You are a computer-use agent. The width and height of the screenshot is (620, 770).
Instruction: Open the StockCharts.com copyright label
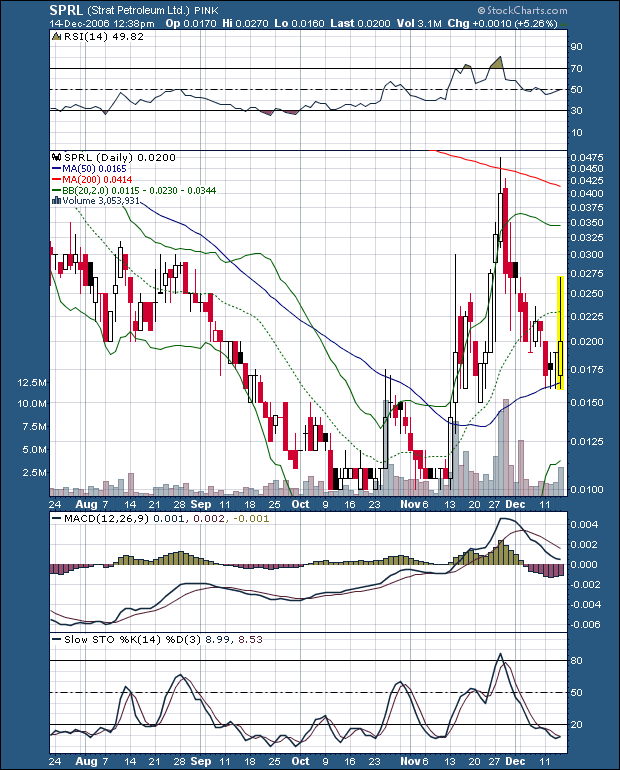(522, 10)
